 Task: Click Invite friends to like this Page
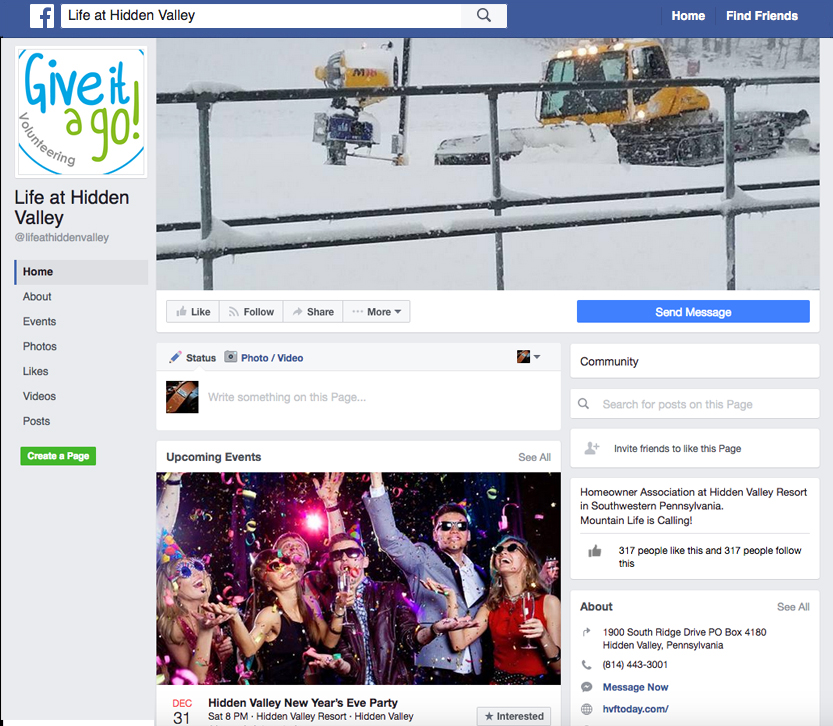(x=677, y=449)
